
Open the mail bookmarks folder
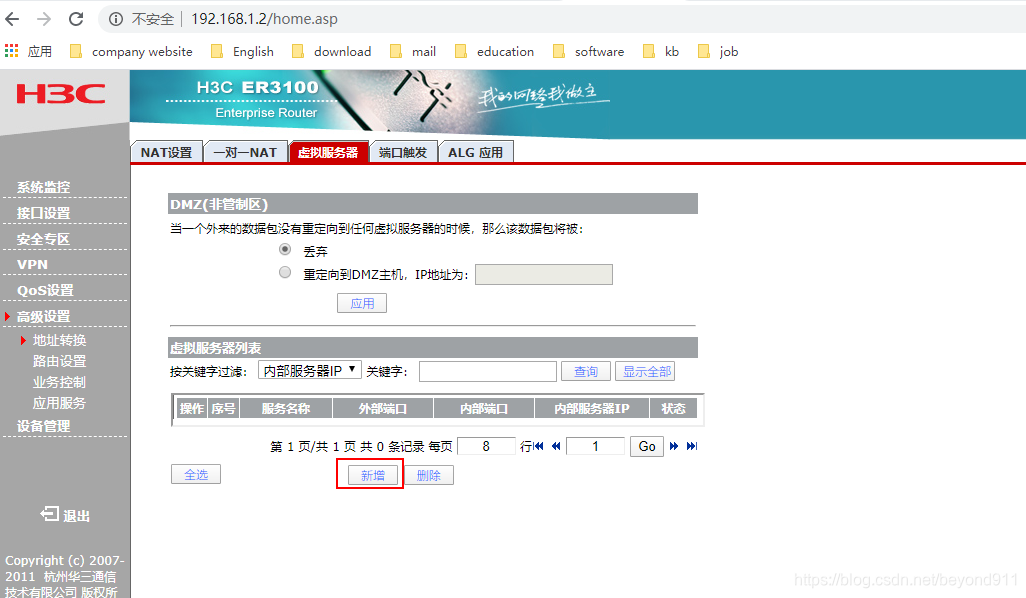pyautogui.click(x=412, y=51)
